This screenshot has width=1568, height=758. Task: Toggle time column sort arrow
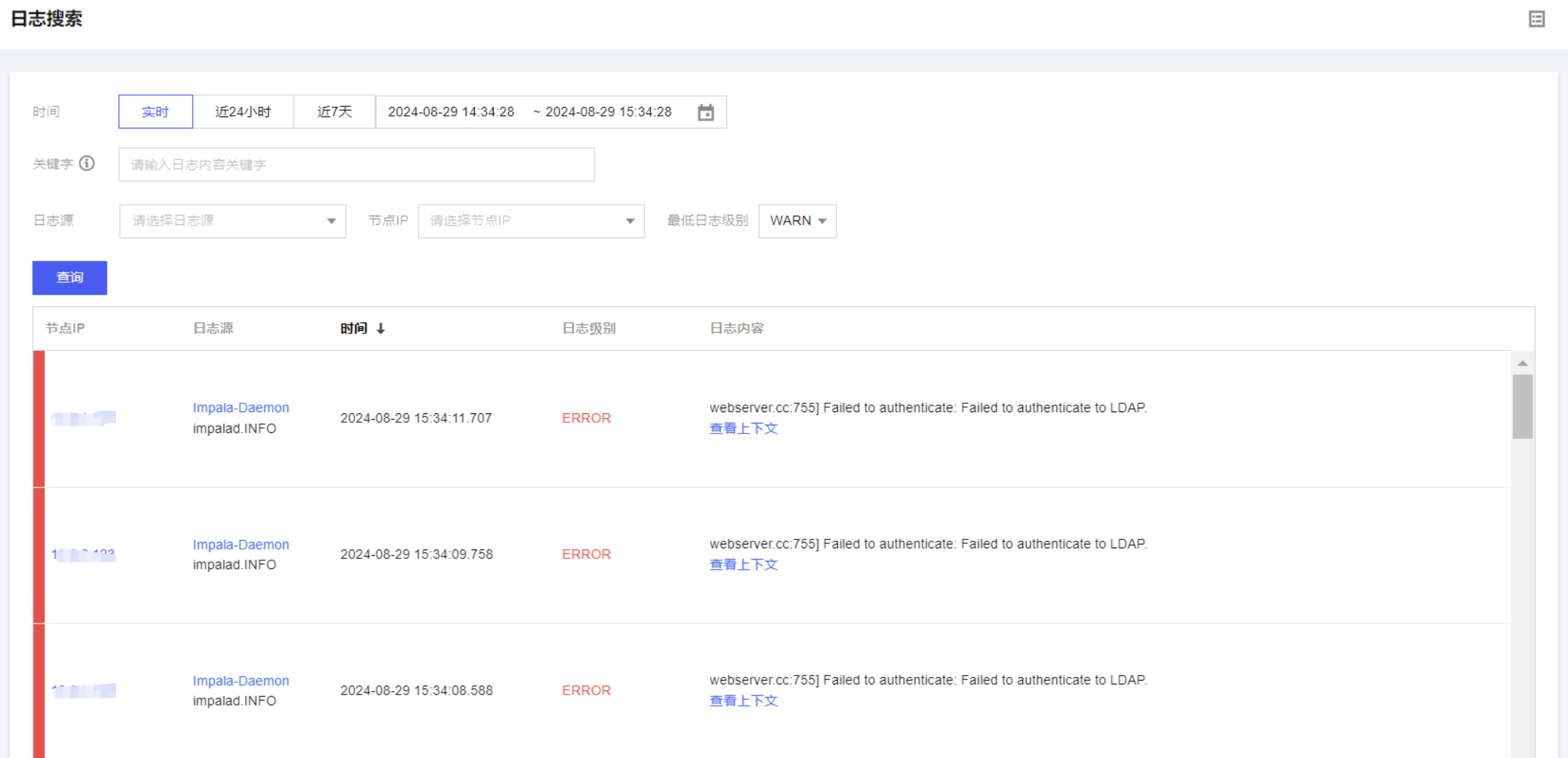(381, 328)
